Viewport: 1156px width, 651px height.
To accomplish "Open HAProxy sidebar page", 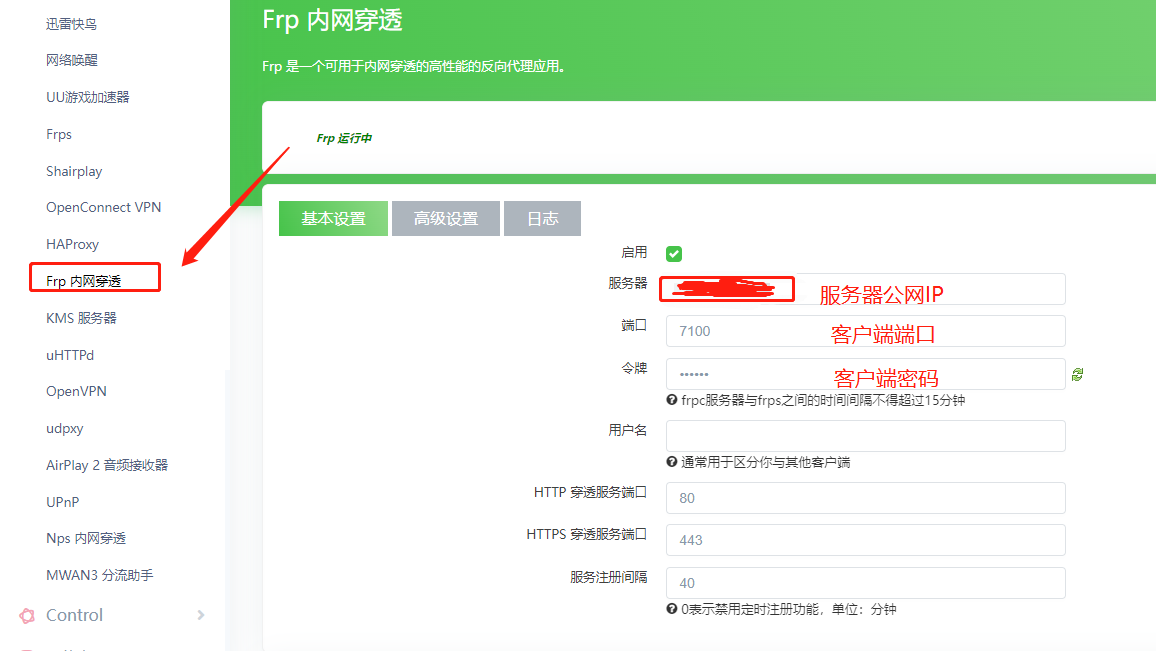I will [72, 244].
